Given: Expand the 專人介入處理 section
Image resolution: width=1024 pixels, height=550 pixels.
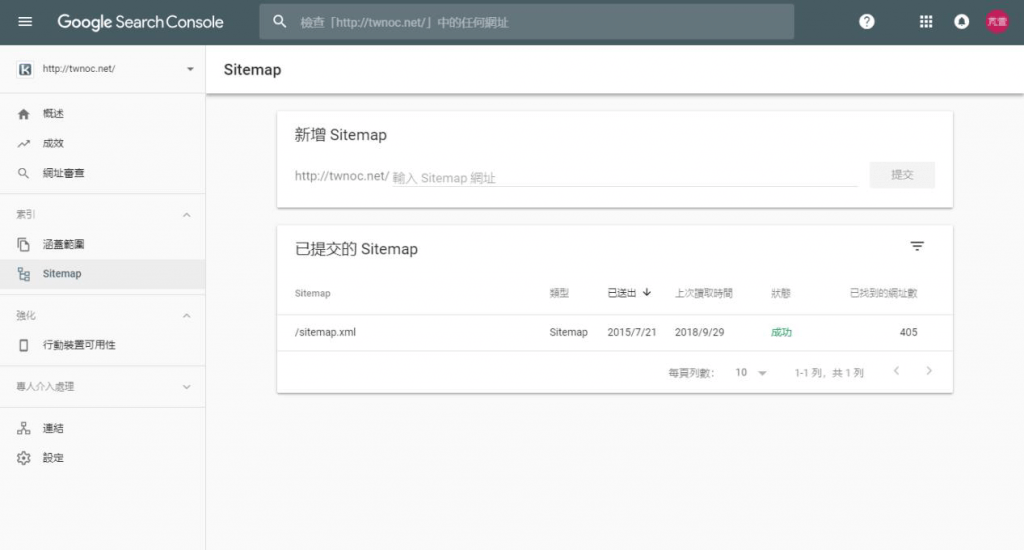Looking at the screenshot, I should click(187, 387).
